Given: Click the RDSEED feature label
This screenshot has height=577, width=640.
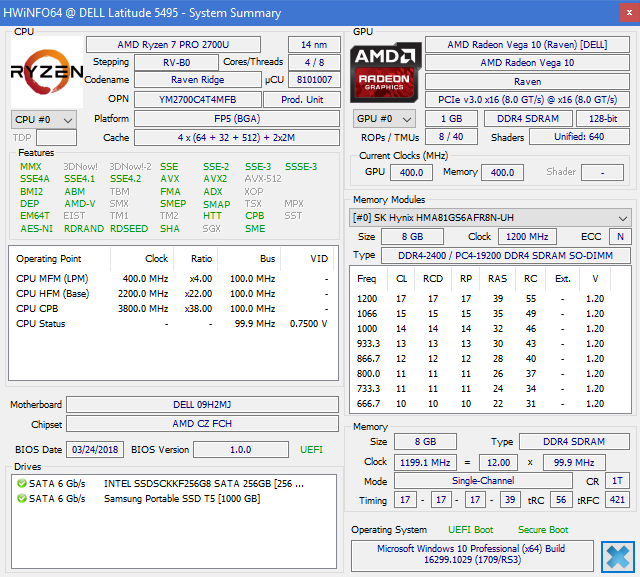Looking at the screenshot, I should point(129,229).
